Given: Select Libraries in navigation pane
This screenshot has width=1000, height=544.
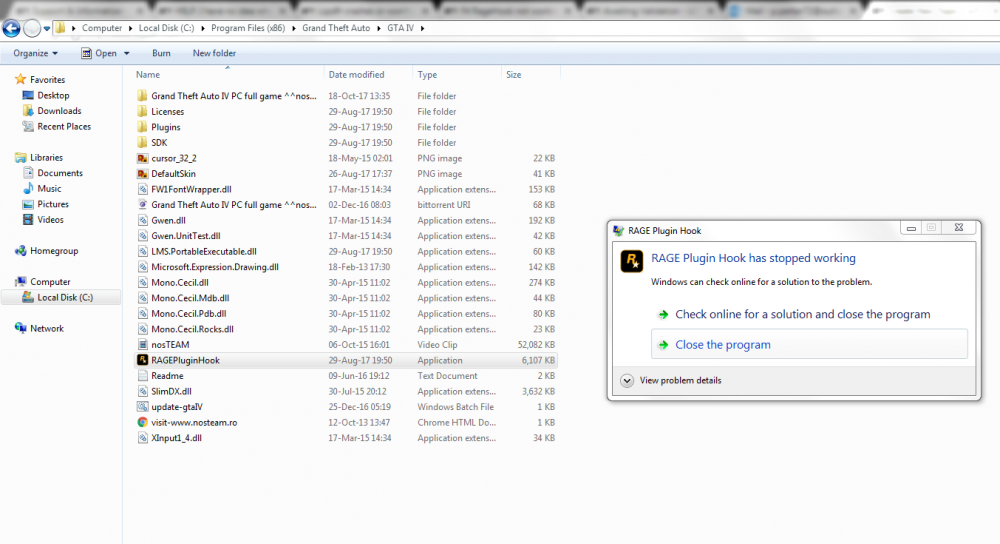Looking at the screenshot, I should (x=47, y=157).
